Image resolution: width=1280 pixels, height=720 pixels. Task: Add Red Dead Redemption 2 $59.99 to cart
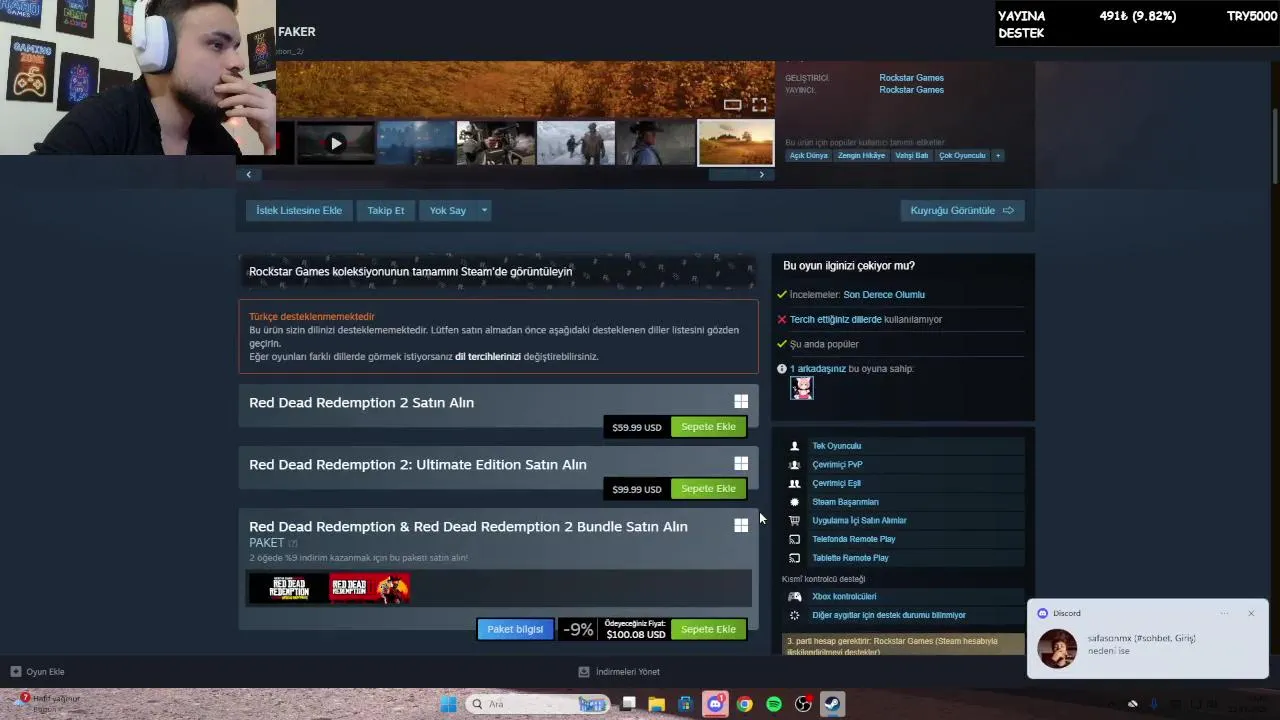point(708,427)
